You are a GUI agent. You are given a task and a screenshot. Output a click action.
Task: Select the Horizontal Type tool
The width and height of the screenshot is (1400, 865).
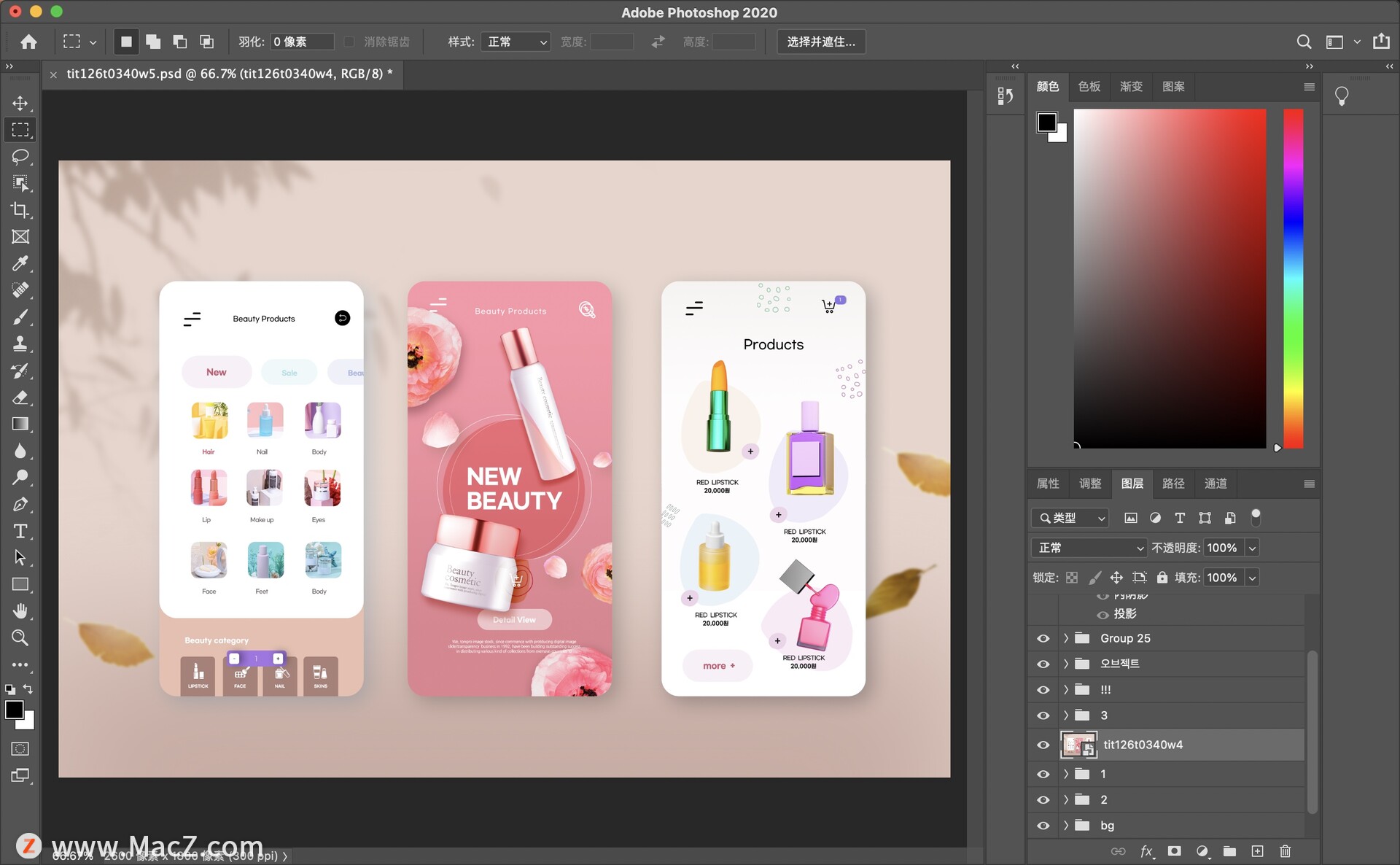(20, 531)
